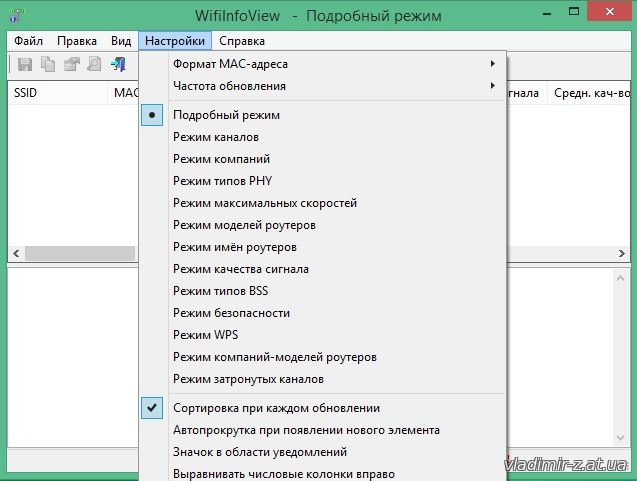Select Режим моделей роутеров
Image resolution: width=637 pixels, height=481 pixels.
tap(322, 225)
